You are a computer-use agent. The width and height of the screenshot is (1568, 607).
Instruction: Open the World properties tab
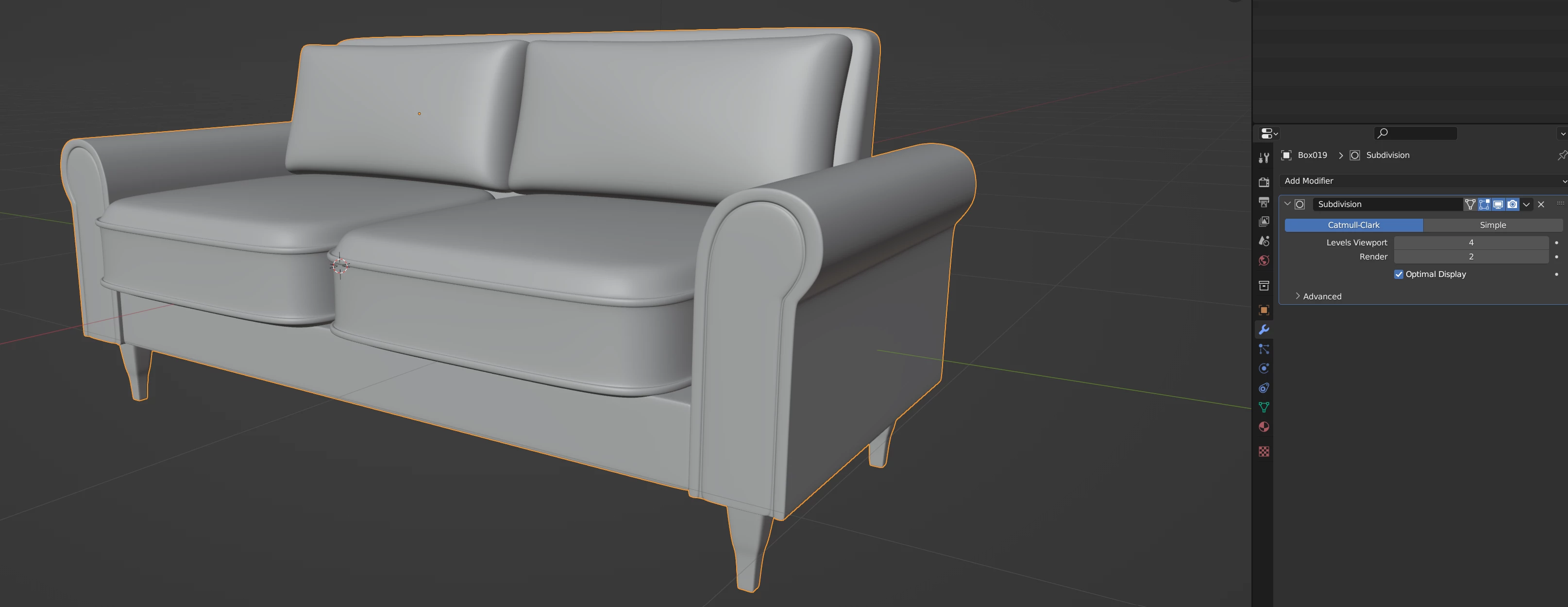tap(1264, 260)
